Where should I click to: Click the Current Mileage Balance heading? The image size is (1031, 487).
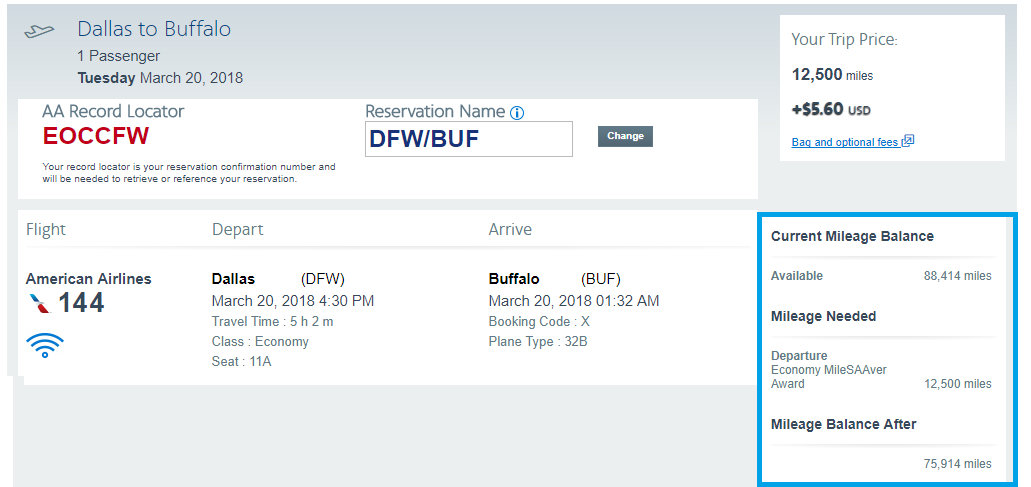[x=852, y=236]
